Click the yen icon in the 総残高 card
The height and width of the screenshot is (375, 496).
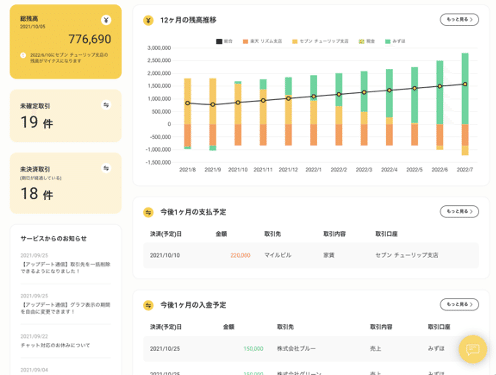pyautogui.click(x=106, y=20)
